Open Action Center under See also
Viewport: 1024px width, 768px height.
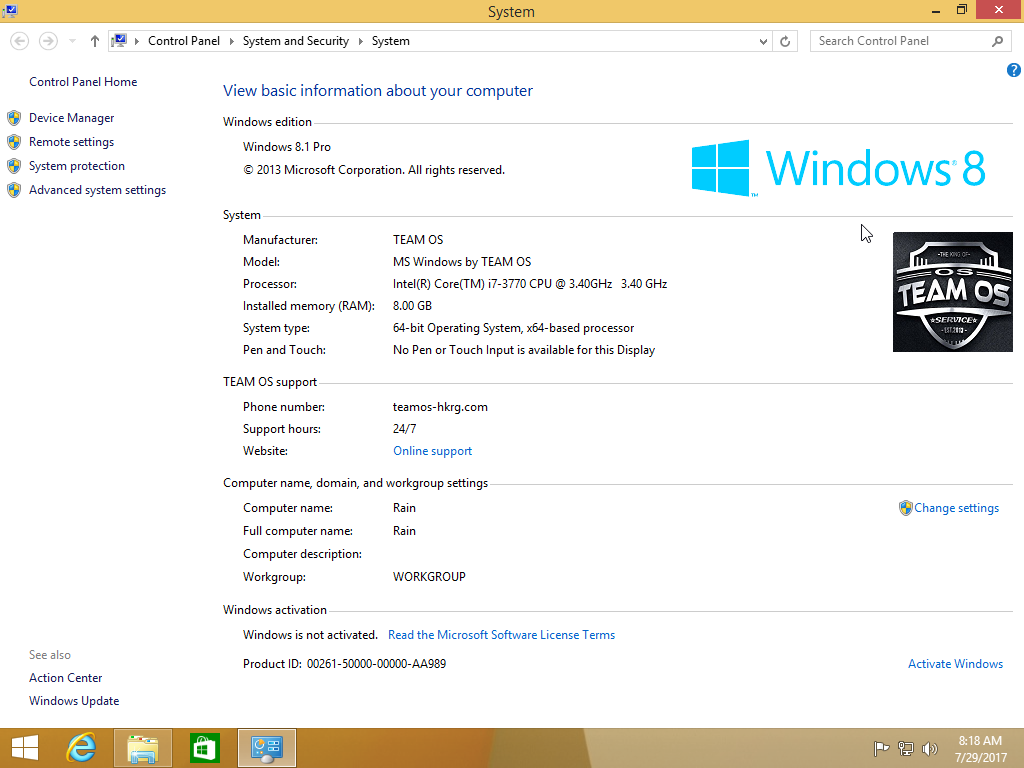click(x=65, y=678)
